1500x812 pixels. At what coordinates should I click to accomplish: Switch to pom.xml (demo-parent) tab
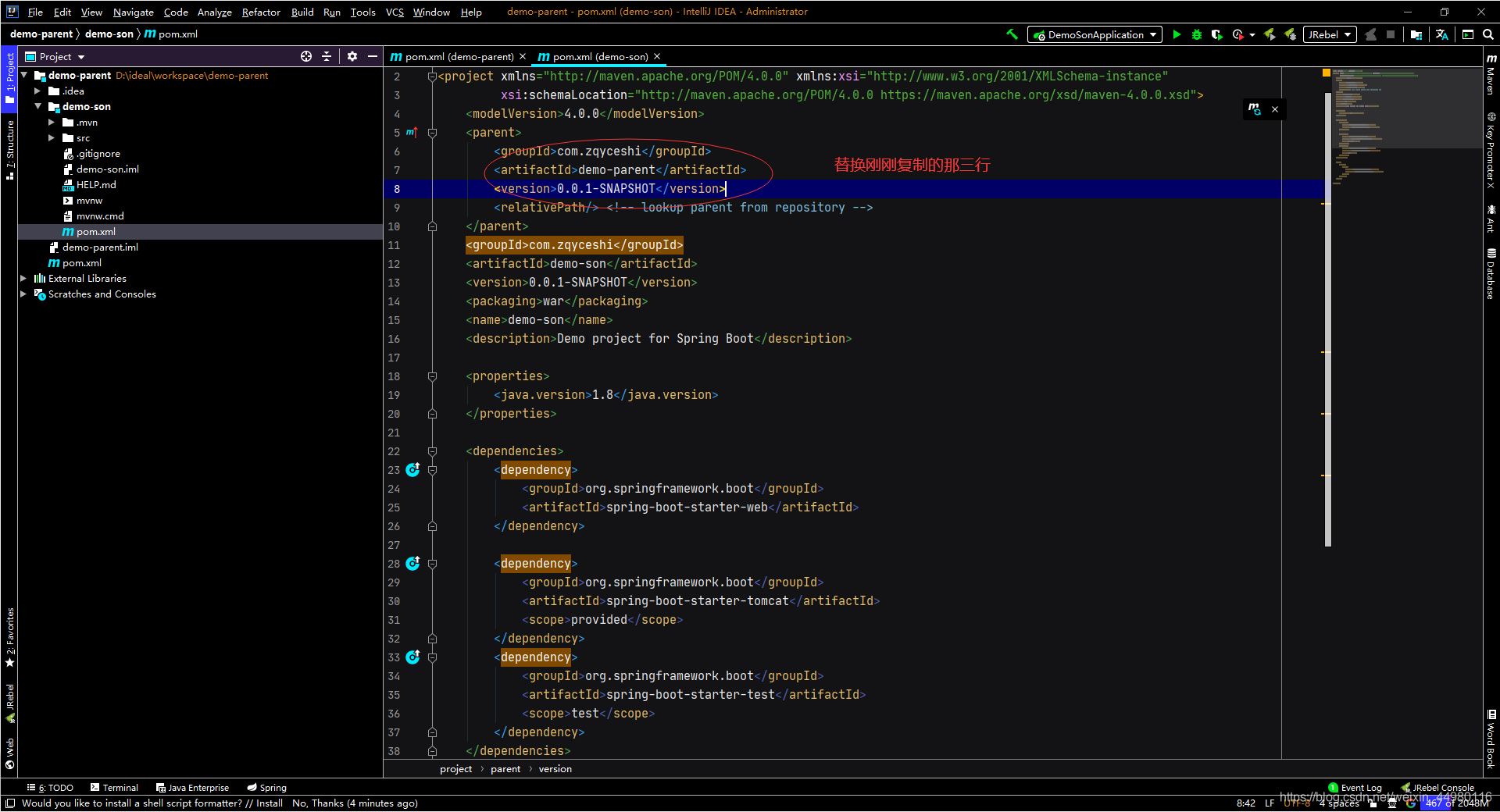(459, 56)
